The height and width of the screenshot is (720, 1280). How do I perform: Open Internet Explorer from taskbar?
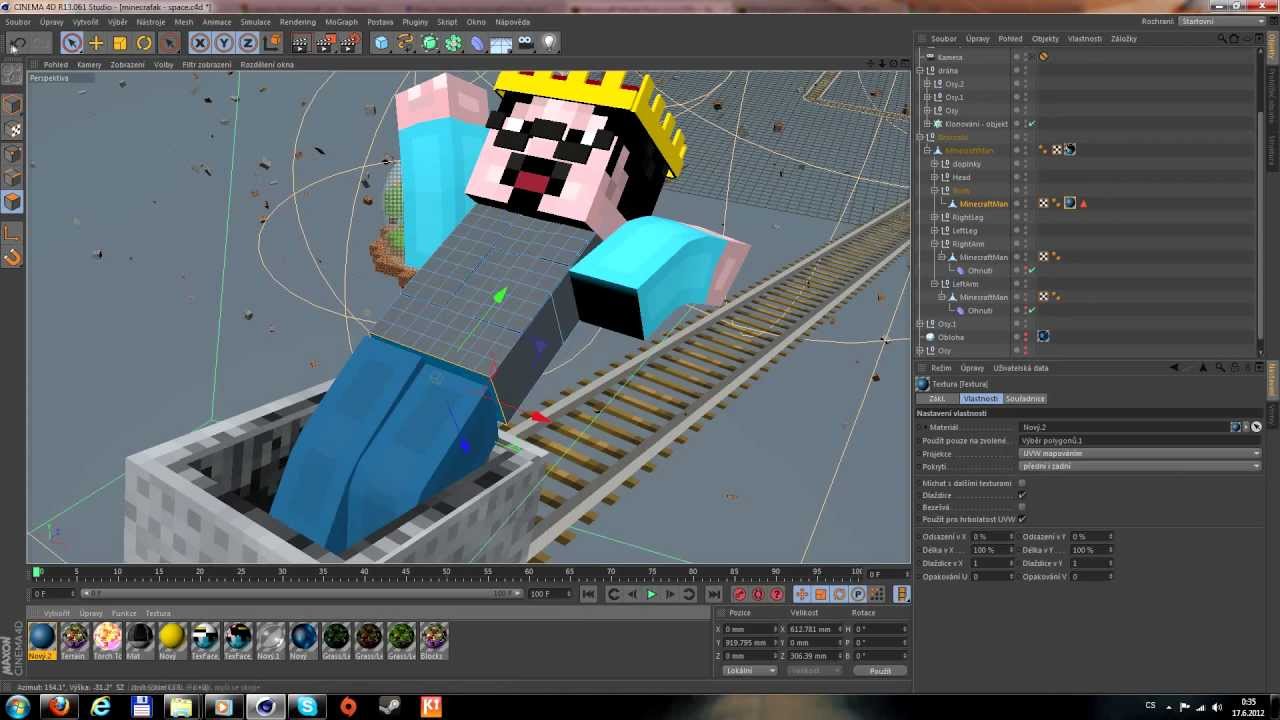tap(100, 707)
